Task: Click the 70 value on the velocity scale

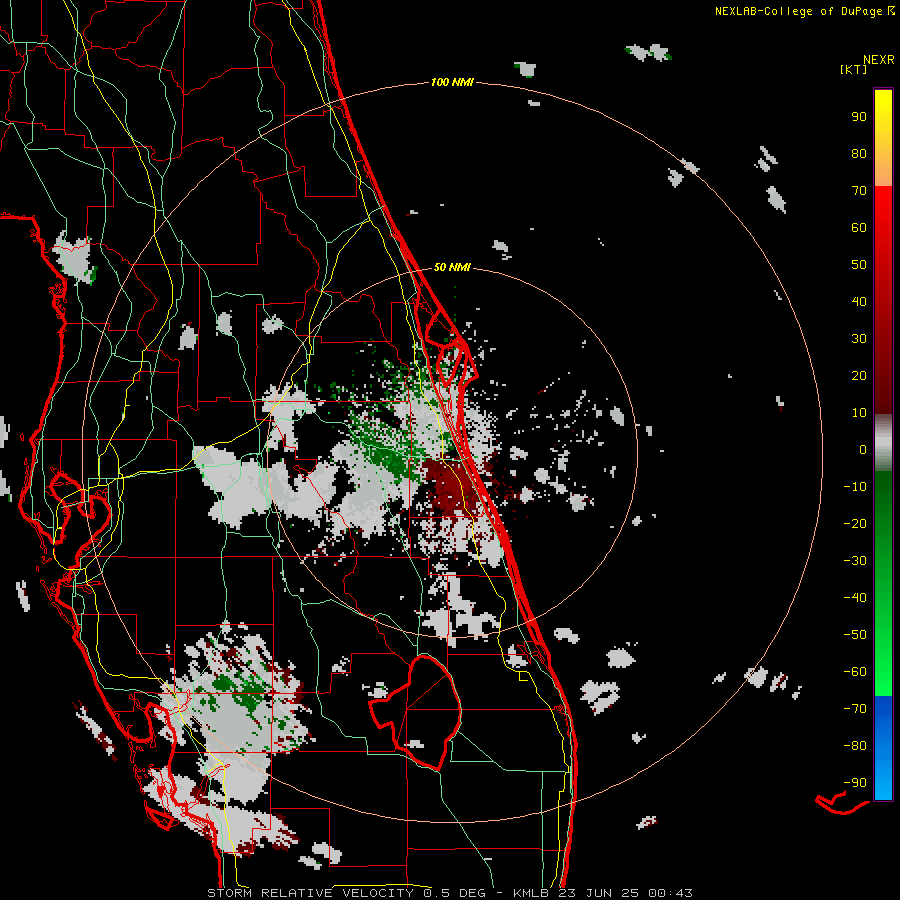Action: [859, 191]
